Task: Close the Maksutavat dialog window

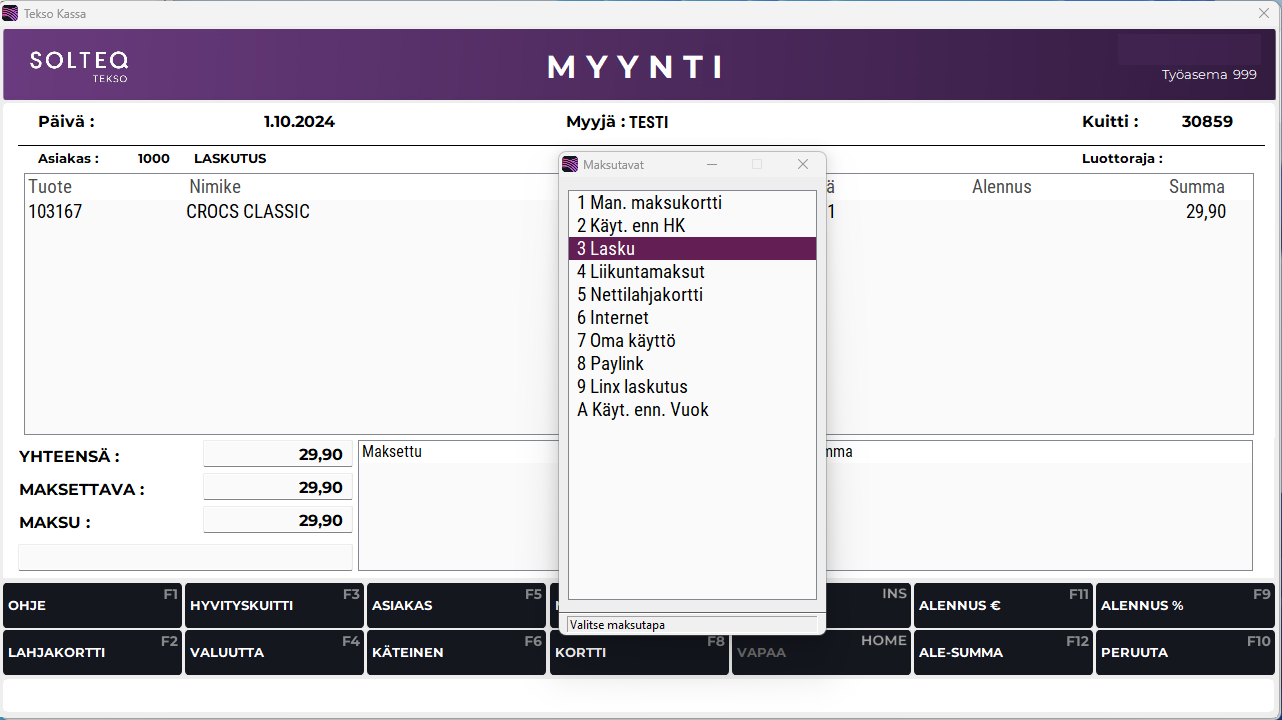Action: [x=802, y=164]
